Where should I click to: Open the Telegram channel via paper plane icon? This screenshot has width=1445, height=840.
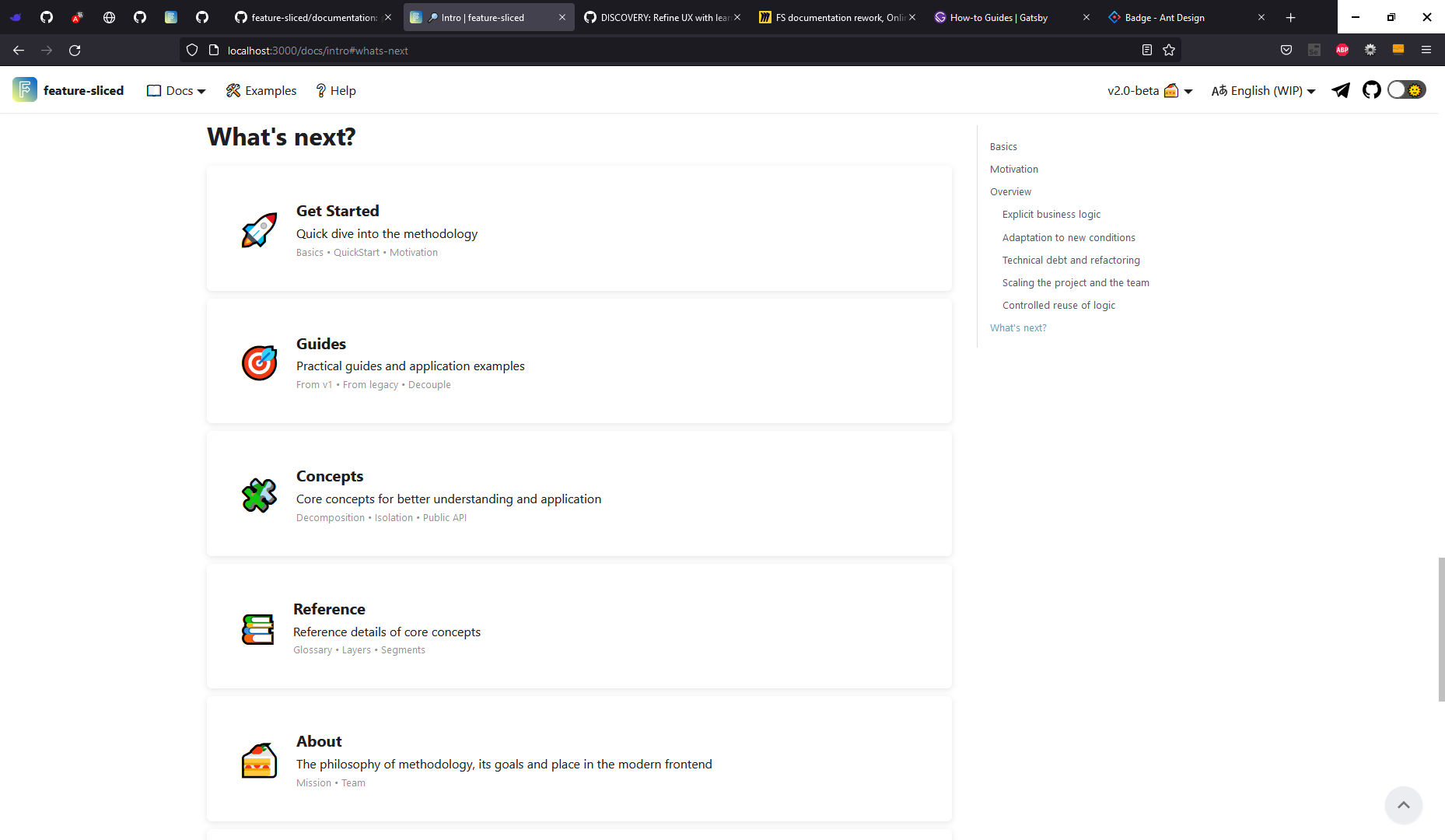[1340, 90]
